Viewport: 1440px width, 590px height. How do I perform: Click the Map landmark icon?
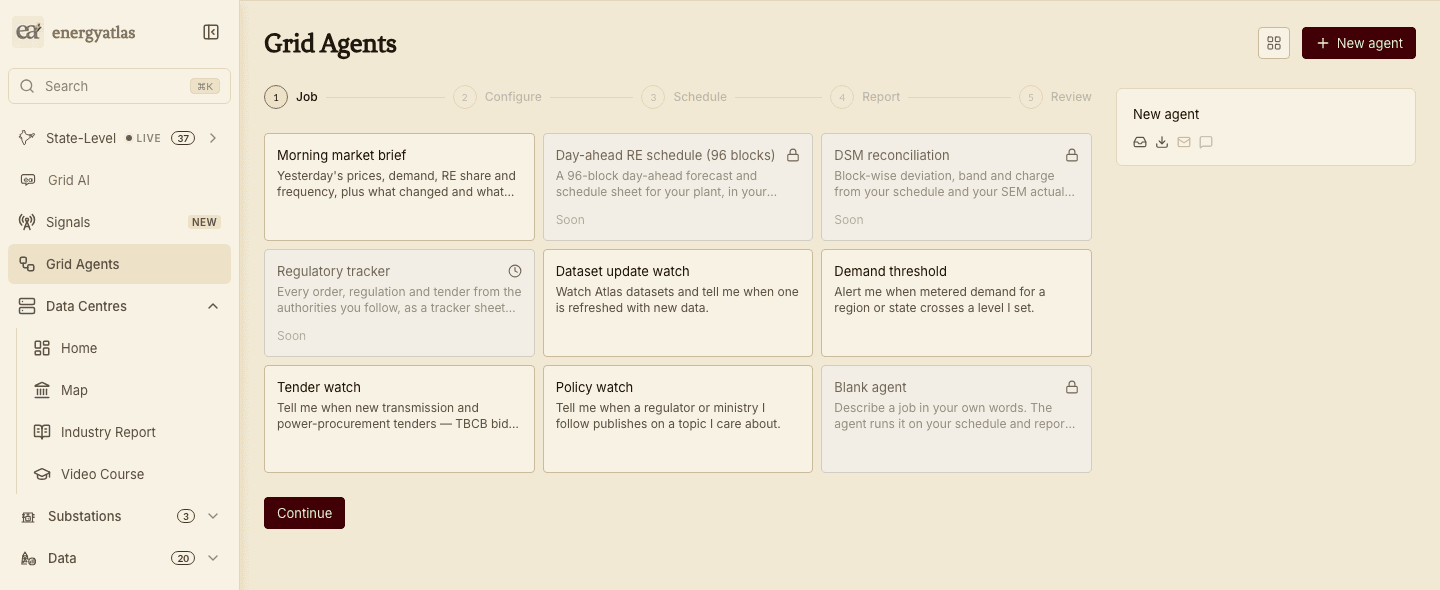tap(42, 390)
